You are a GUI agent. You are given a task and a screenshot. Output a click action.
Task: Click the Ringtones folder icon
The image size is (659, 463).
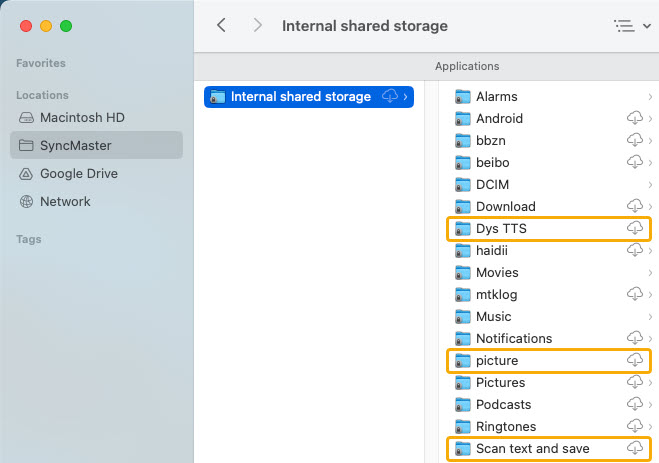[x=463, y=426]
